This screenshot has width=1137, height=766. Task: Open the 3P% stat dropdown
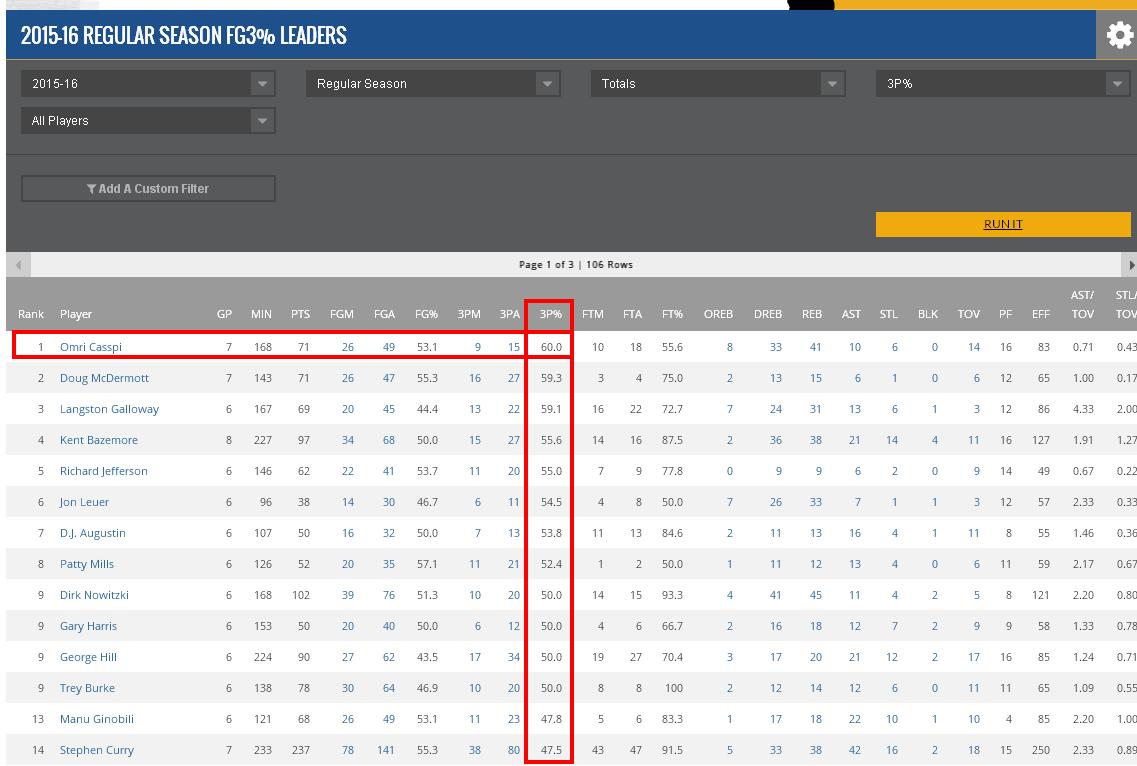point(1003,84)
